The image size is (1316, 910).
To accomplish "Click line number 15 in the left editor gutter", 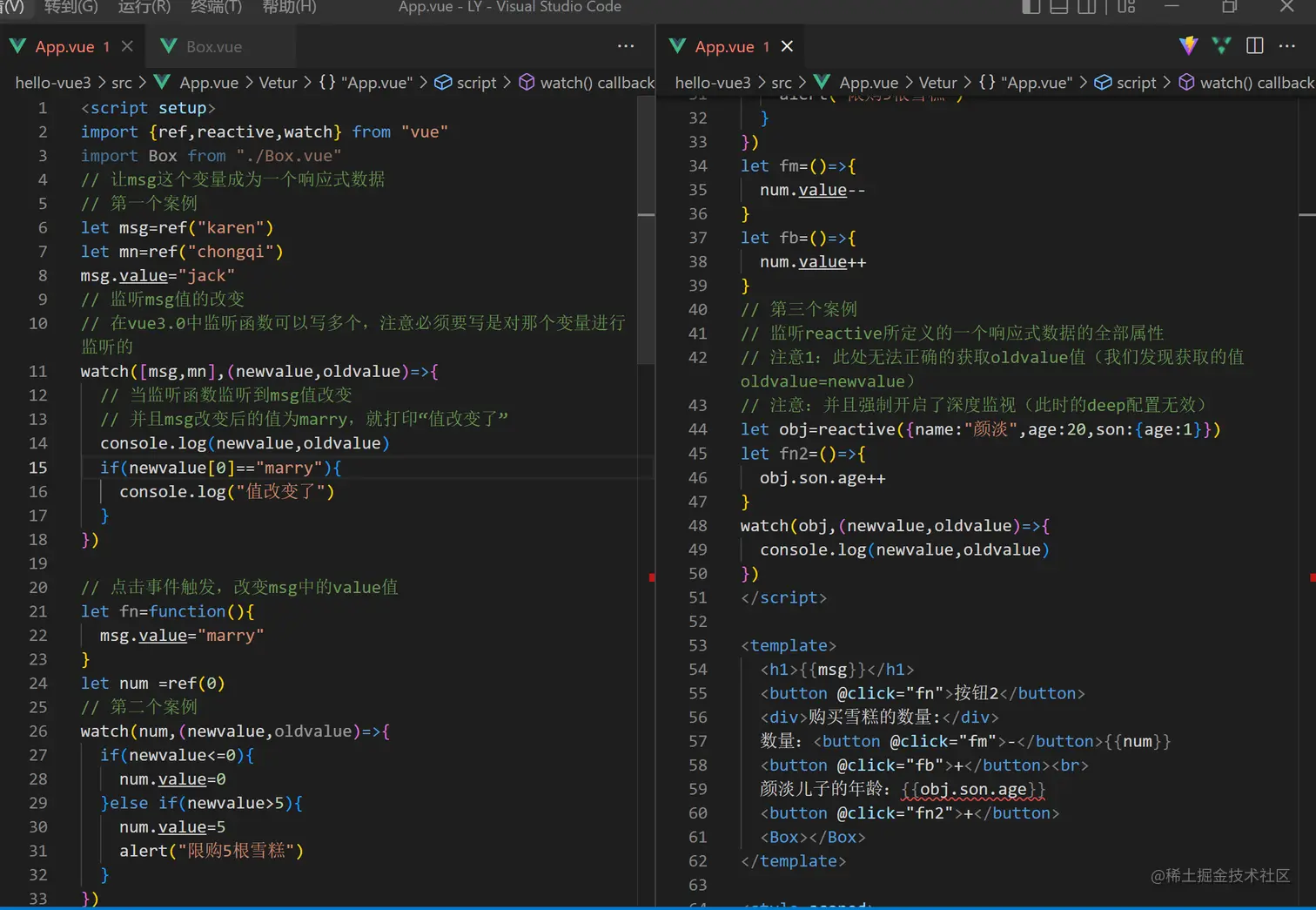I will pos(37,468).
